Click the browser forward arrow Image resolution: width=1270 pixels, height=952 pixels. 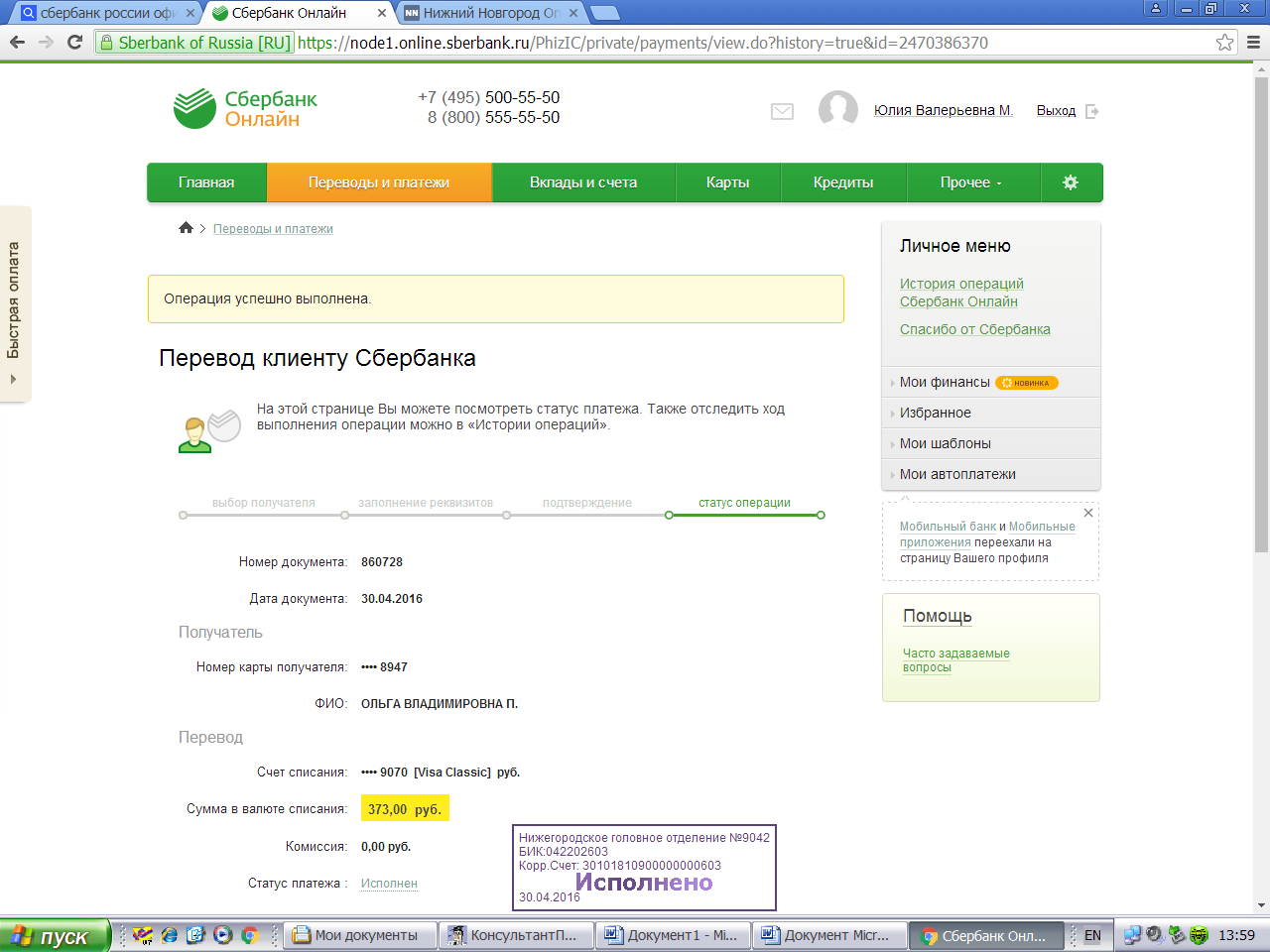[46, 42]
